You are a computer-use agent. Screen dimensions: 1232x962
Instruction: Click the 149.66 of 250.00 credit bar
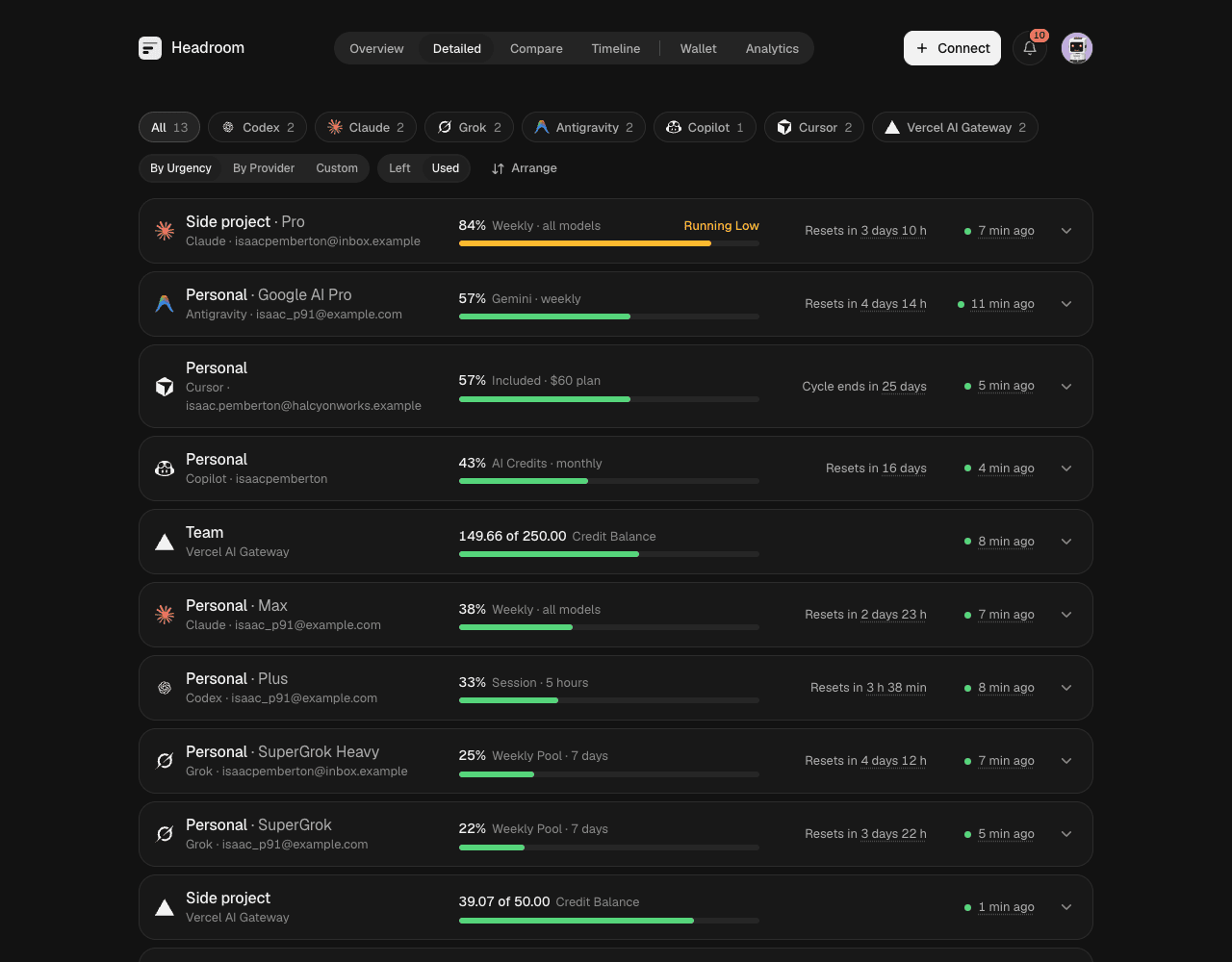pyautogui.click(x=609, y=554)
